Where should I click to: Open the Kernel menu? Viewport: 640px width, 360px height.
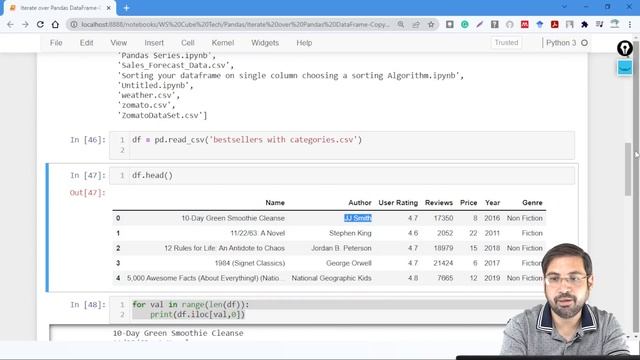(222, 43)
